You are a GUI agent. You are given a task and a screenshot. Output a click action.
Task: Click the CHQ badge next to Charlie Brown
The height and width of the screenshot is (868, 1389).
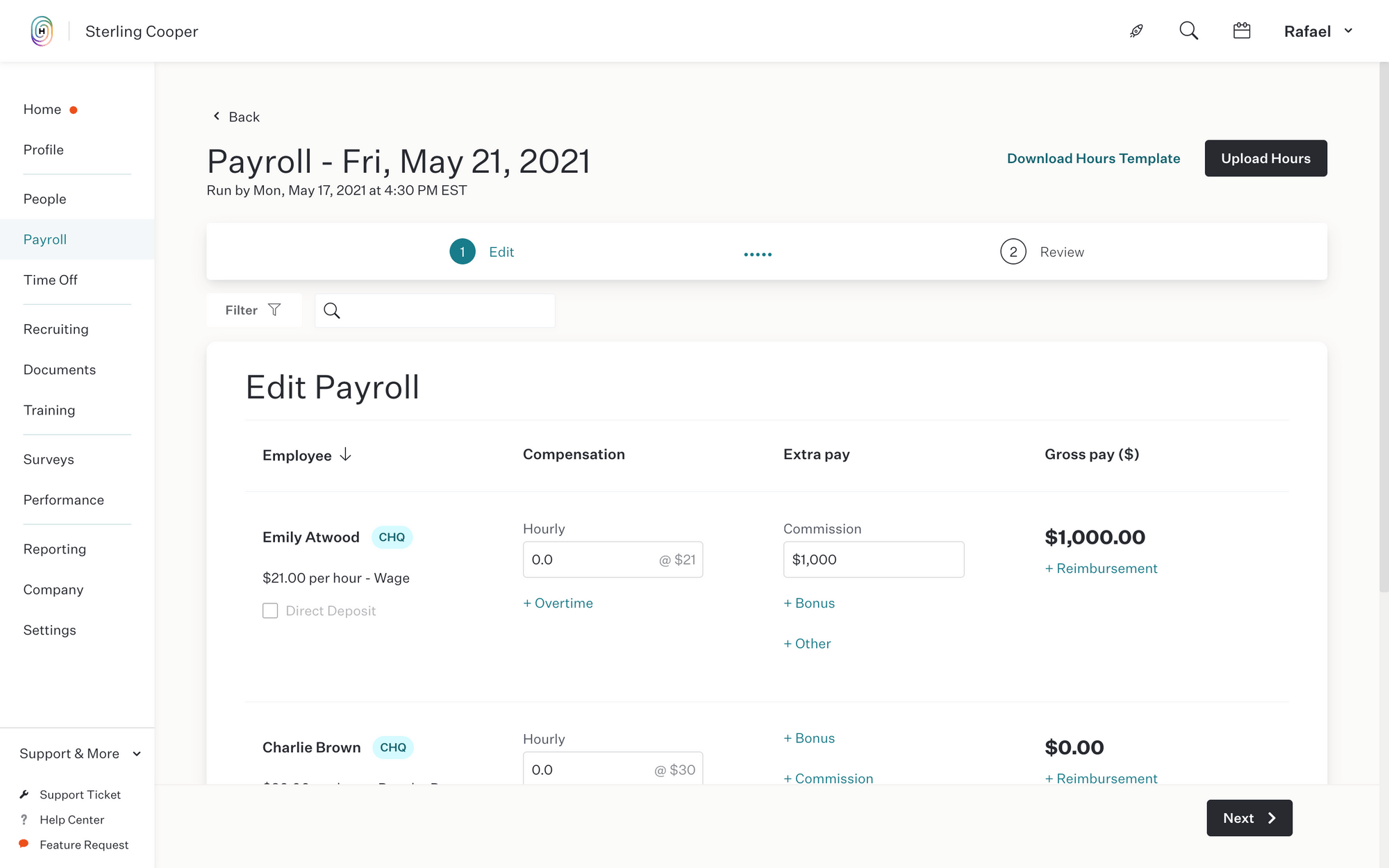(393, 747)
